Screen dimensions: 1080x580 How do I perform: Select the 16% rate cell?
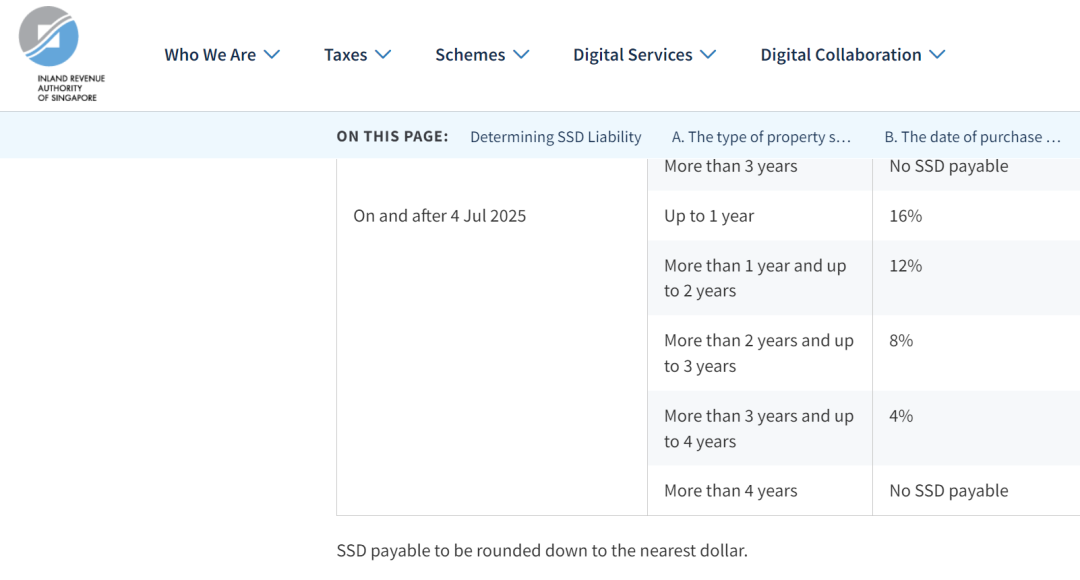click(976, 216)
